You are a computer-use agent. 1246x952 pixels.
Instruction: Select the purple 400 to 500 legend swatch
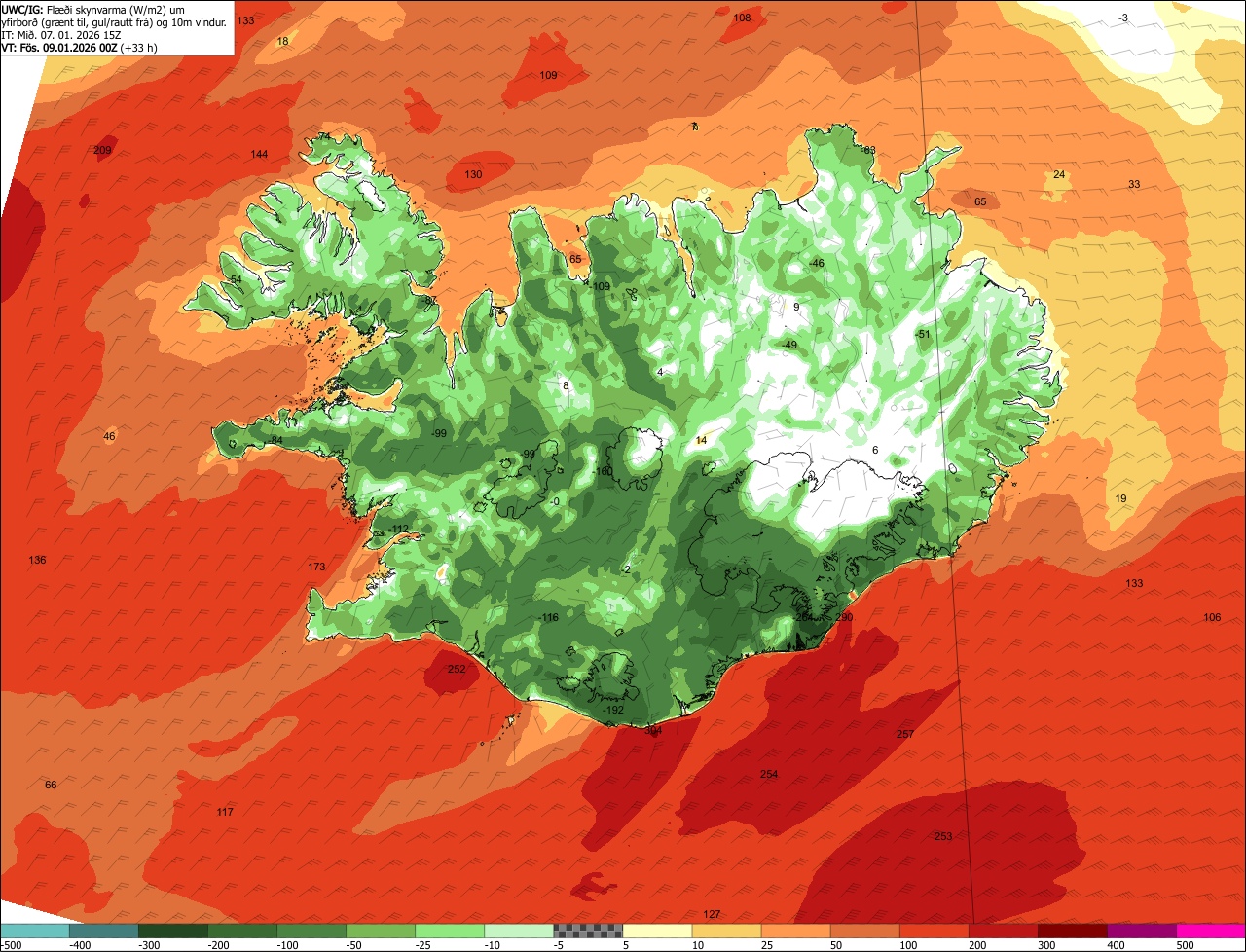[1142, 930]
